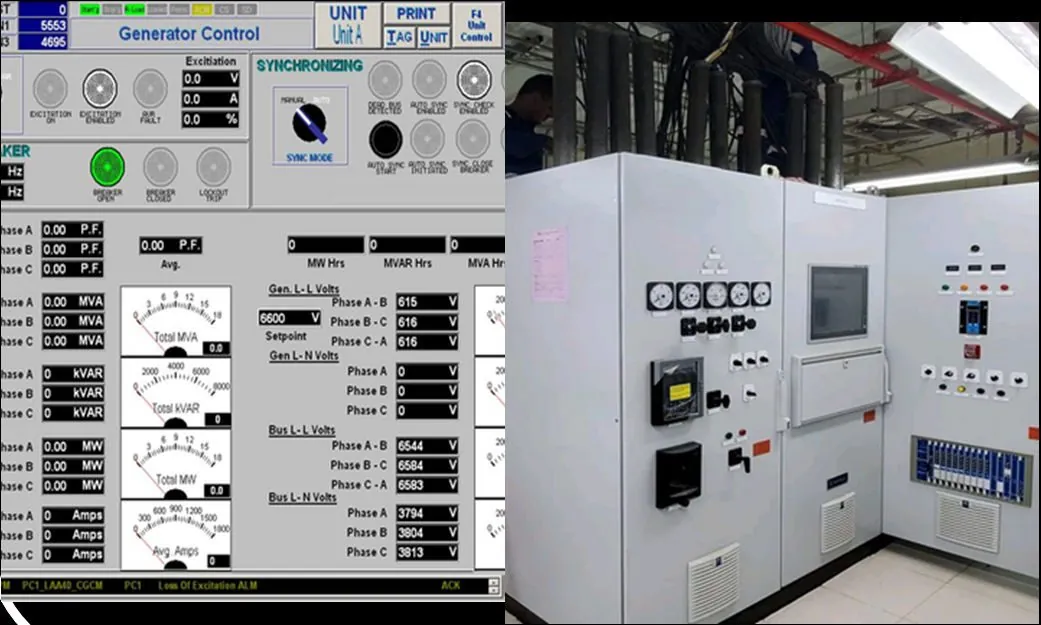Open the UNIT Unit A selector
Viewport: 1041px width, 625px height.
pyautogui.click(x=348, y=25)
